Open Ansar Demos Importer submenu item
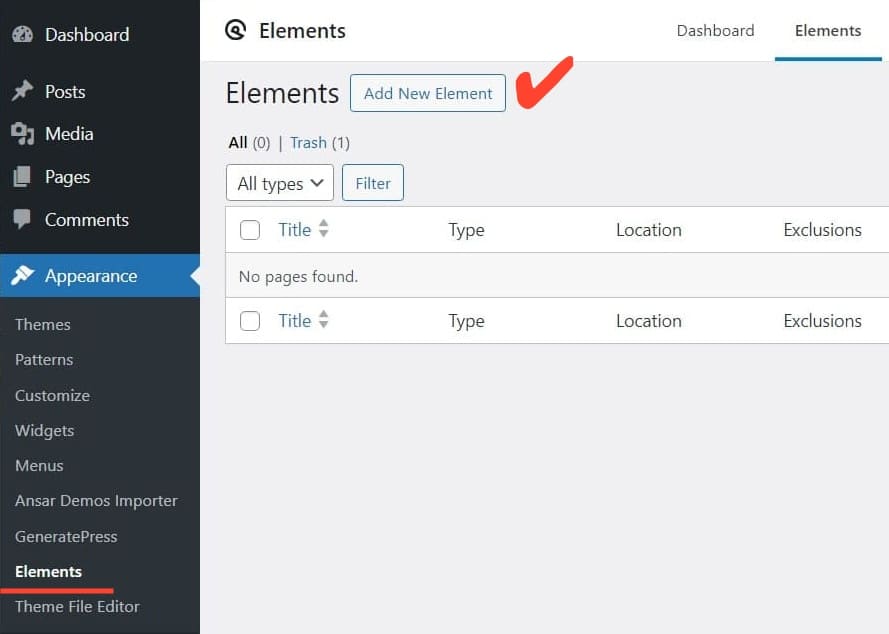 [x=96, y=501]
